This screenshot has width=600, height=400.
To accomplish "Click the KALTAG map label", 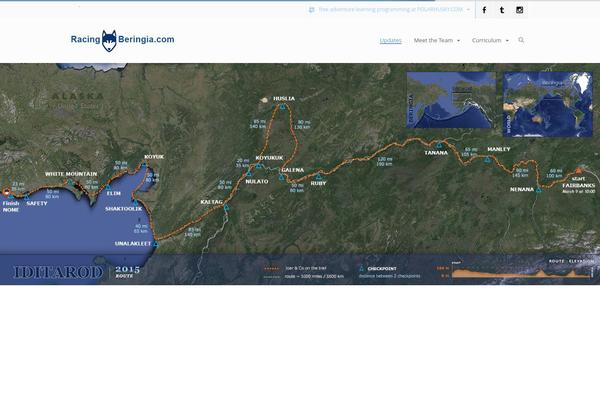I will tap(211, 202).
